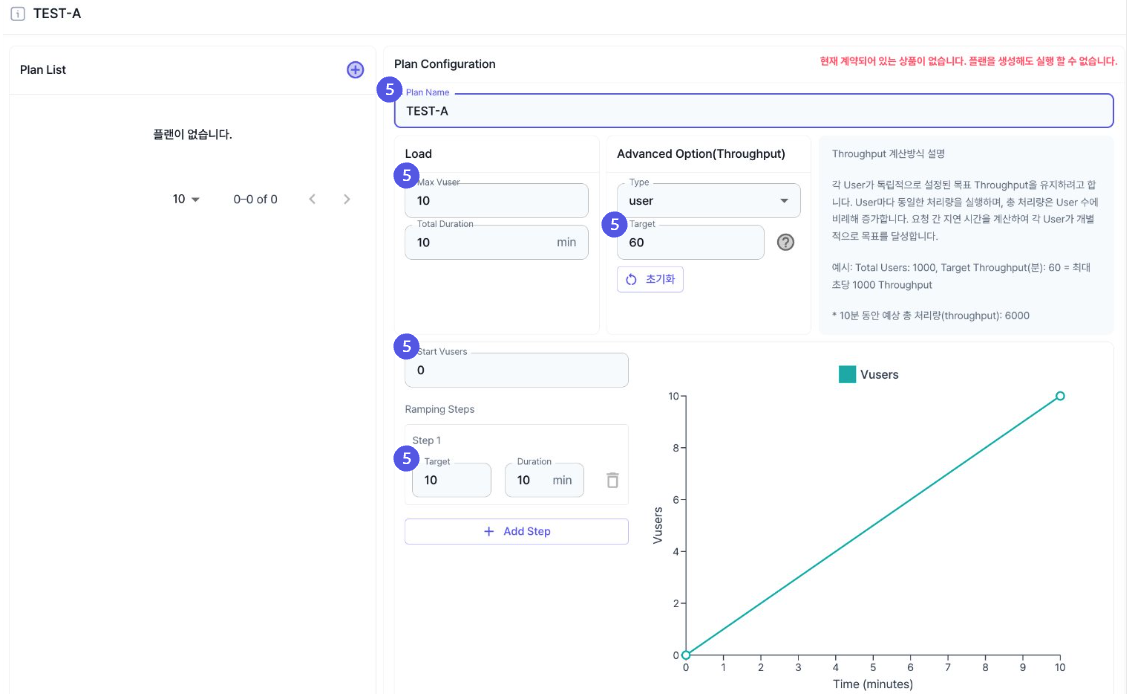This screenshot has height=697, width=1128.
Task: Click the Start Vusers input field
Action: (516, 371)
